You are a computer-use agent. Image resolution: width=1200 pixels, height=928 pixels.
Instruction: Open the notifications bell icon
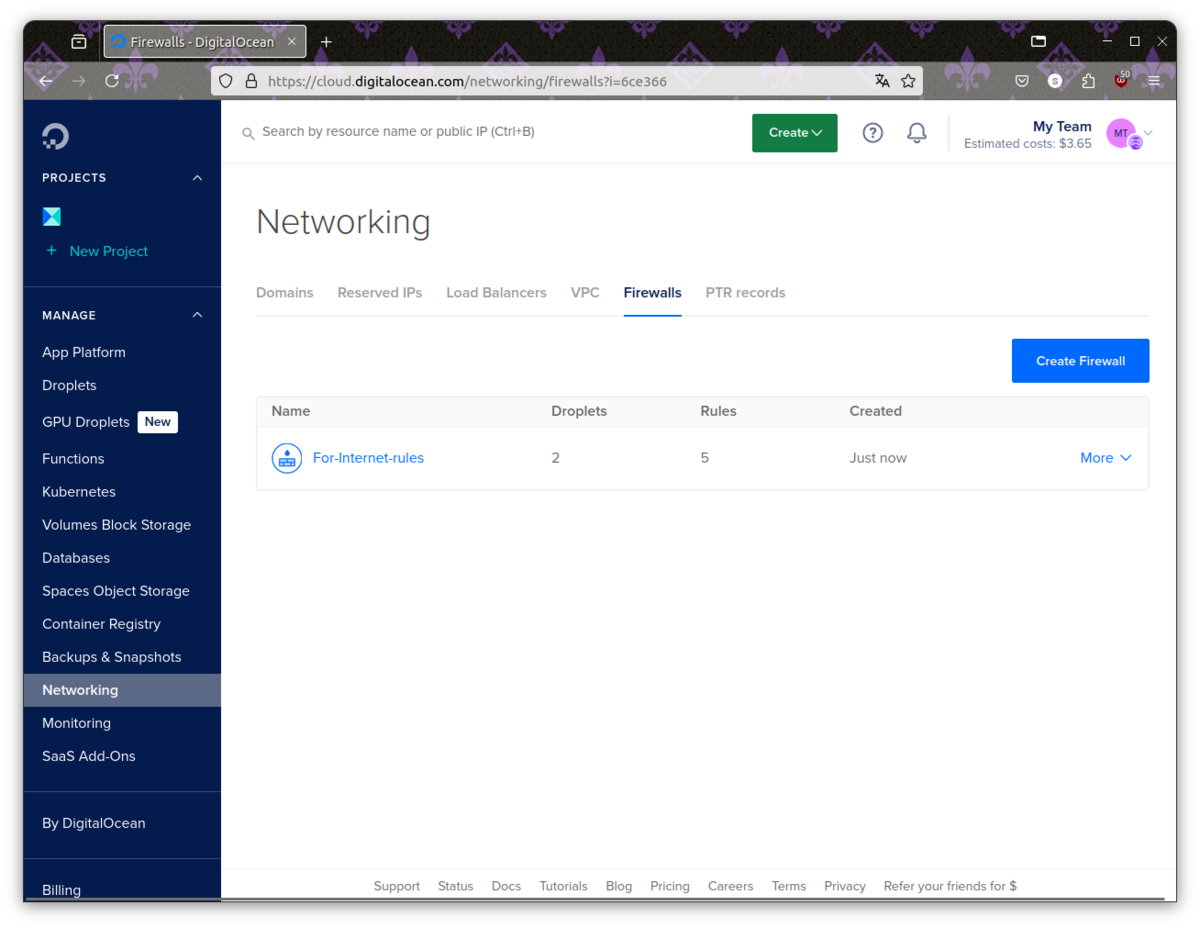point(917,133)
